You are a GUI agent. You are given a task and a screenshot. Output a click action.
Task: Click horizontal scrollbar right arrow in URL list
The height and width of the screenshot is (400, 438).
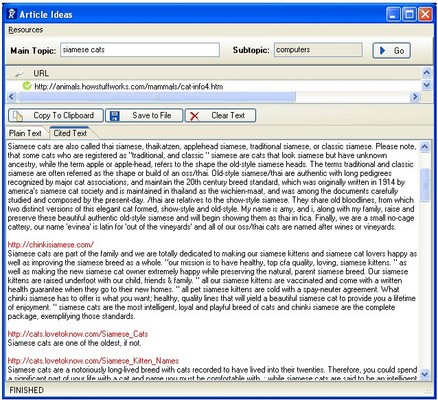[415, 97]
